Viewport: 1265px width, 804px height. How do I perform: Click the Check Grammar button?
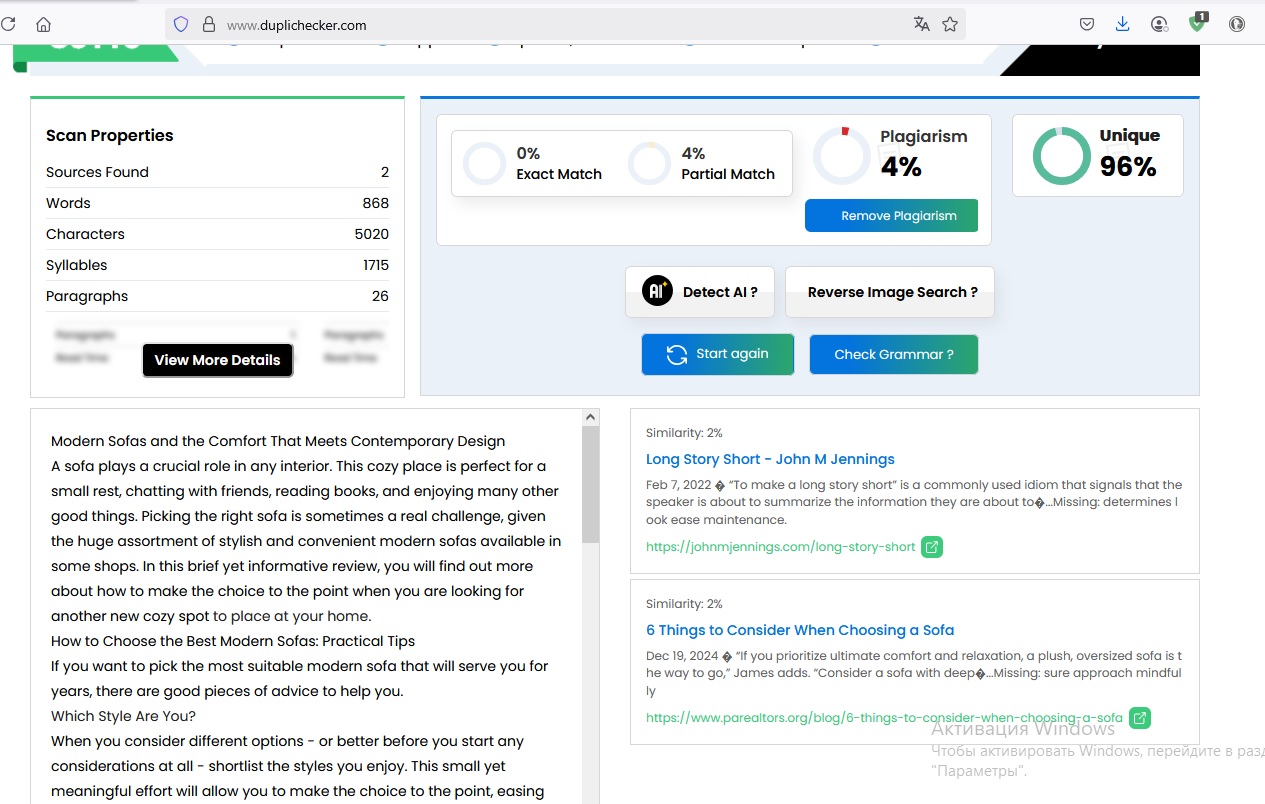pos(893,354)
